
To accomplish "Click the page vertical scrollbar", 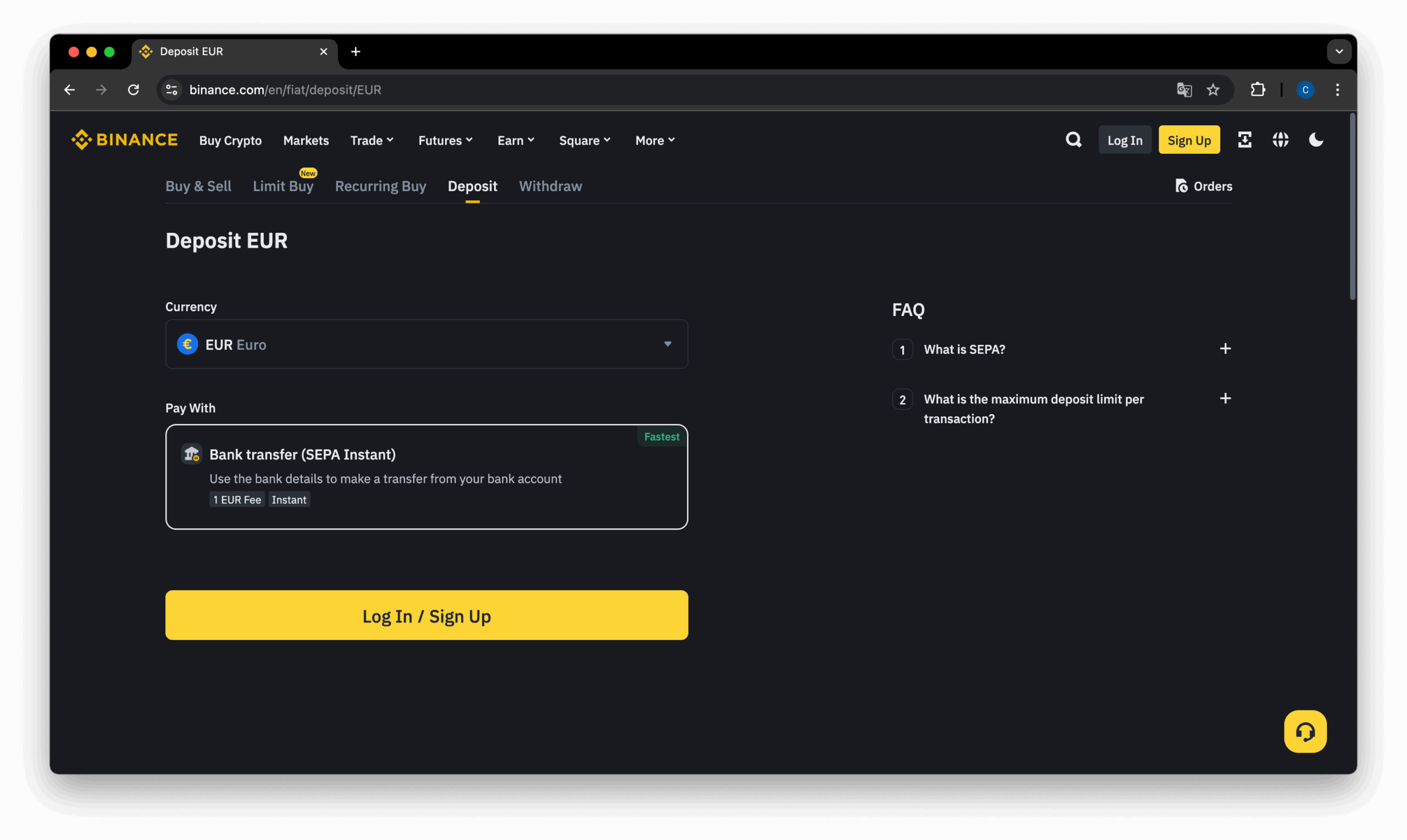I will click(x=1352, y=207).
